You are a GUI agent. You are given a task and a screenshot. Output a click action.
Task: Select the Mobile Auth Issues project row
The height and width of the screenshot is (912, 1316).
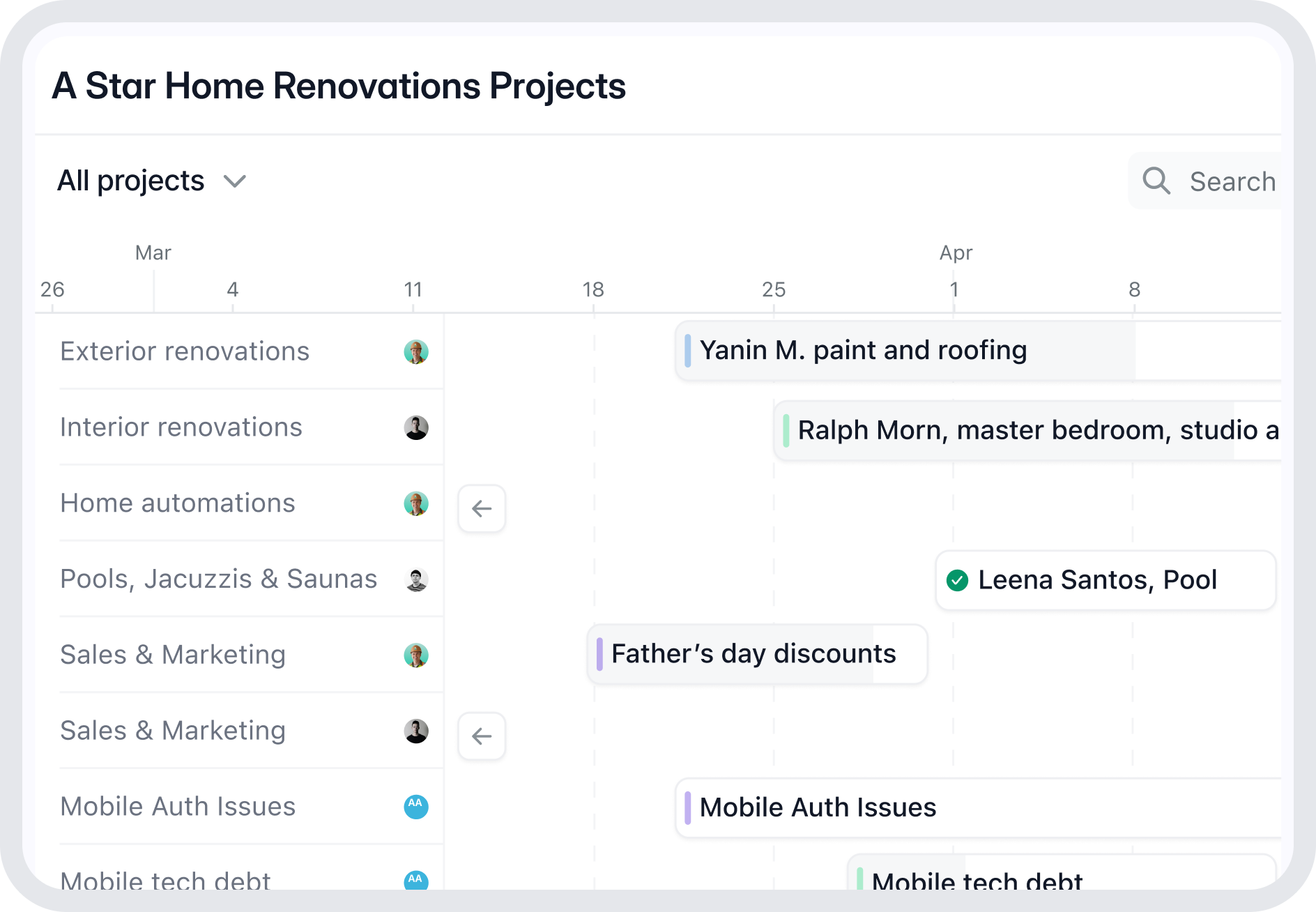point(178,807)
